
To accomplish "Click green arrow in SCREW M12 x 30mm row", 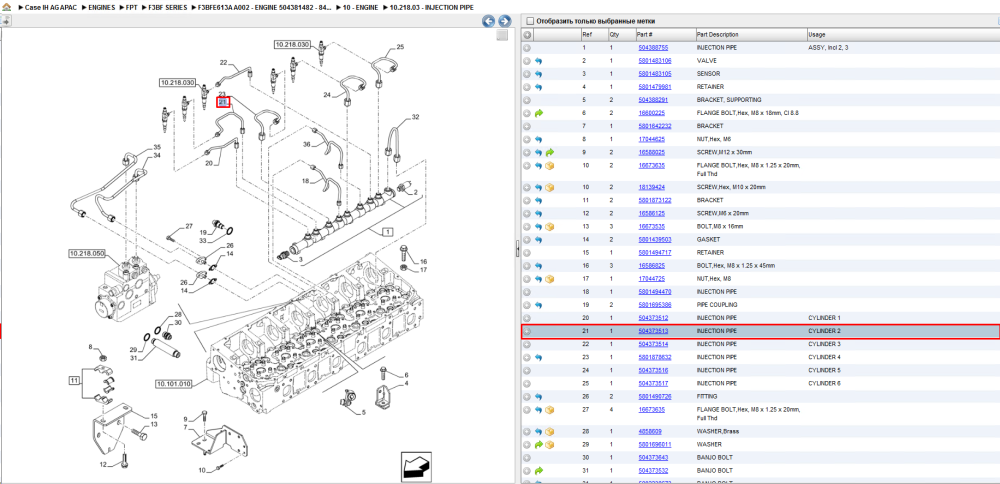I will coord(549,152).
